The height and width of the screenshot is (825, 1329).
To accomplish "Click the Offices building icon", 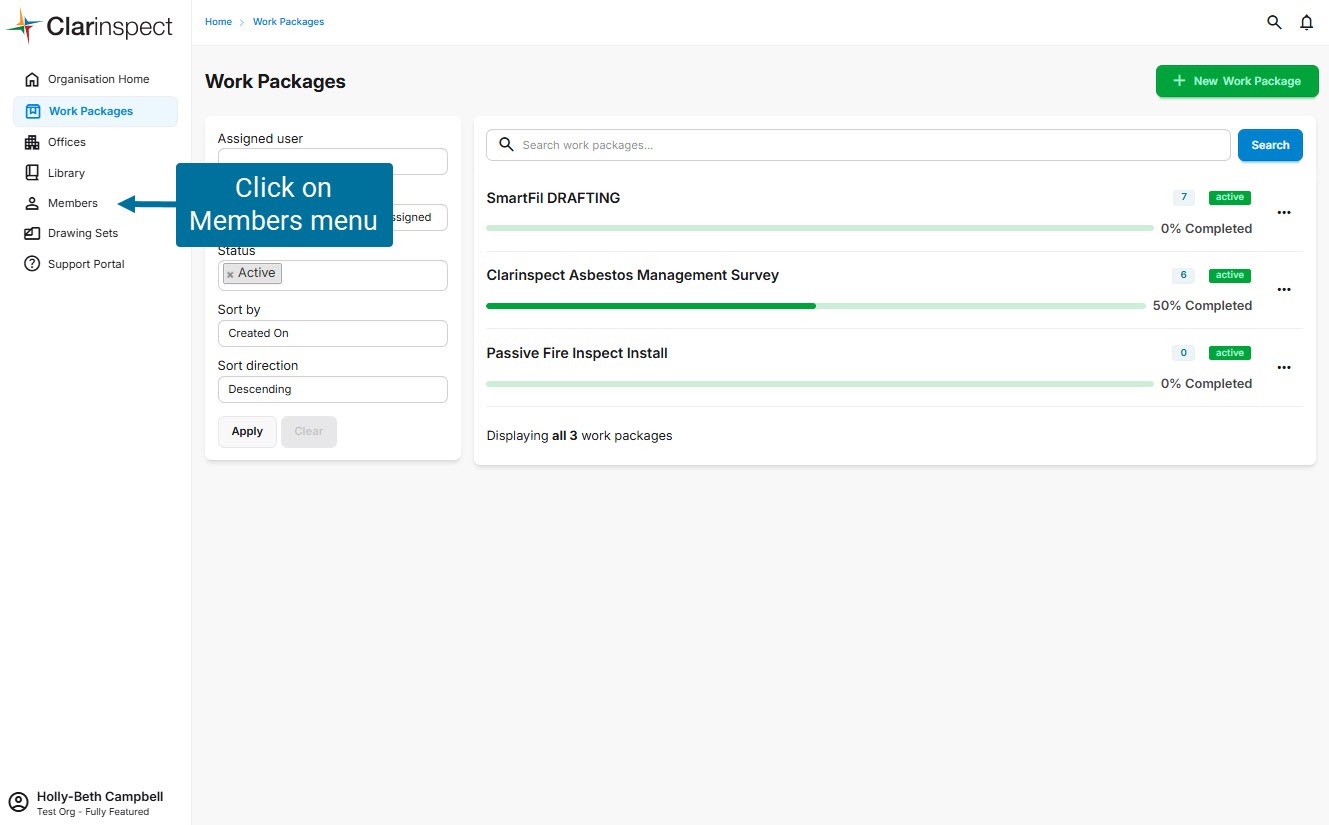I will pyautogui.click(x=32, y=142).
